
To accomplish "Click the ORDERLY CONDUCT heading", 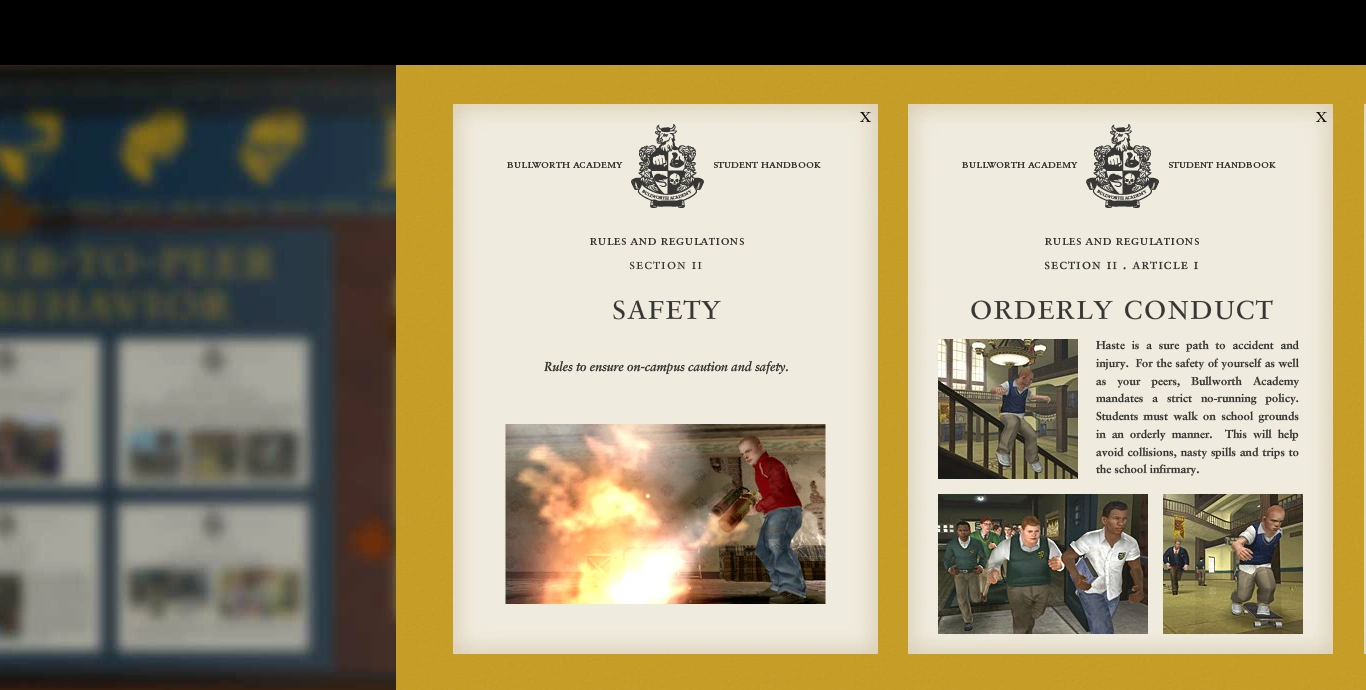I will pos(1122,311).
